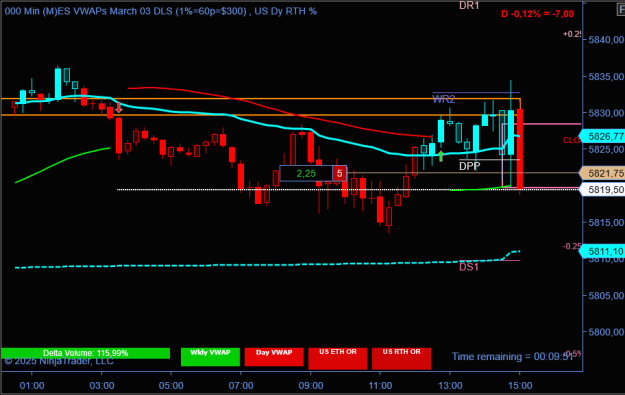The image size is (625, 395).
Task: Click the US RTH OR red box
Action: (x=401, y=358)
